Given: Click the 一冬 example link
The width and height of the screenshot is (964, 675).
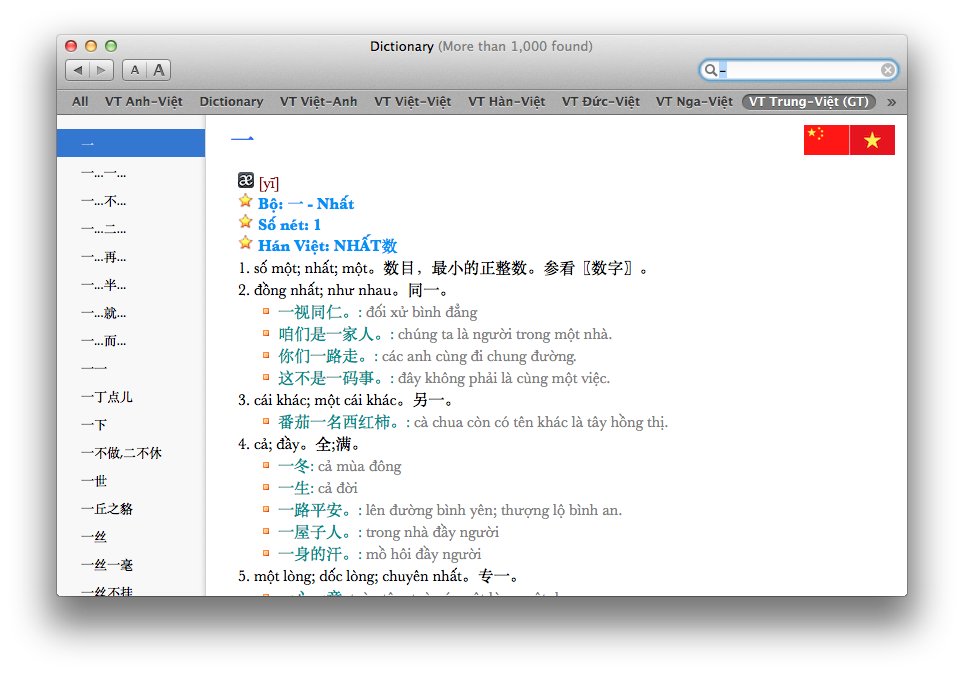Looking at the screenshot, I should (x=294, y=467).
